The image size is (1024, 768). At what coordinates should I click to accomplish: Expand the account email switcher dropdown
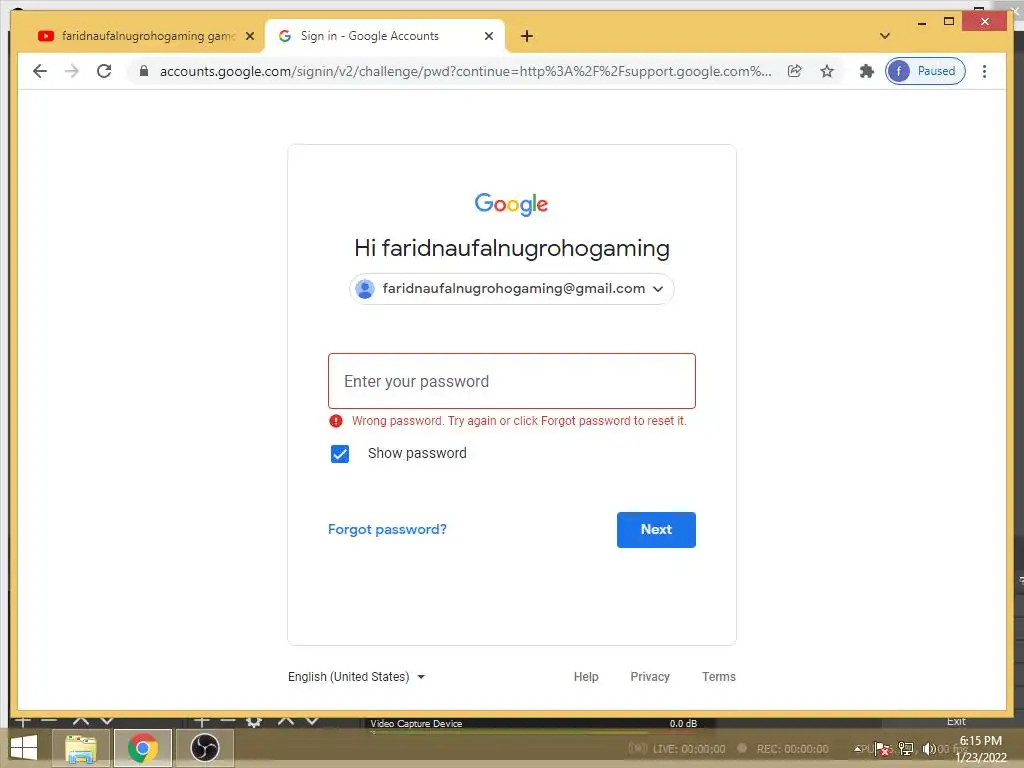[x=511, y=289]
